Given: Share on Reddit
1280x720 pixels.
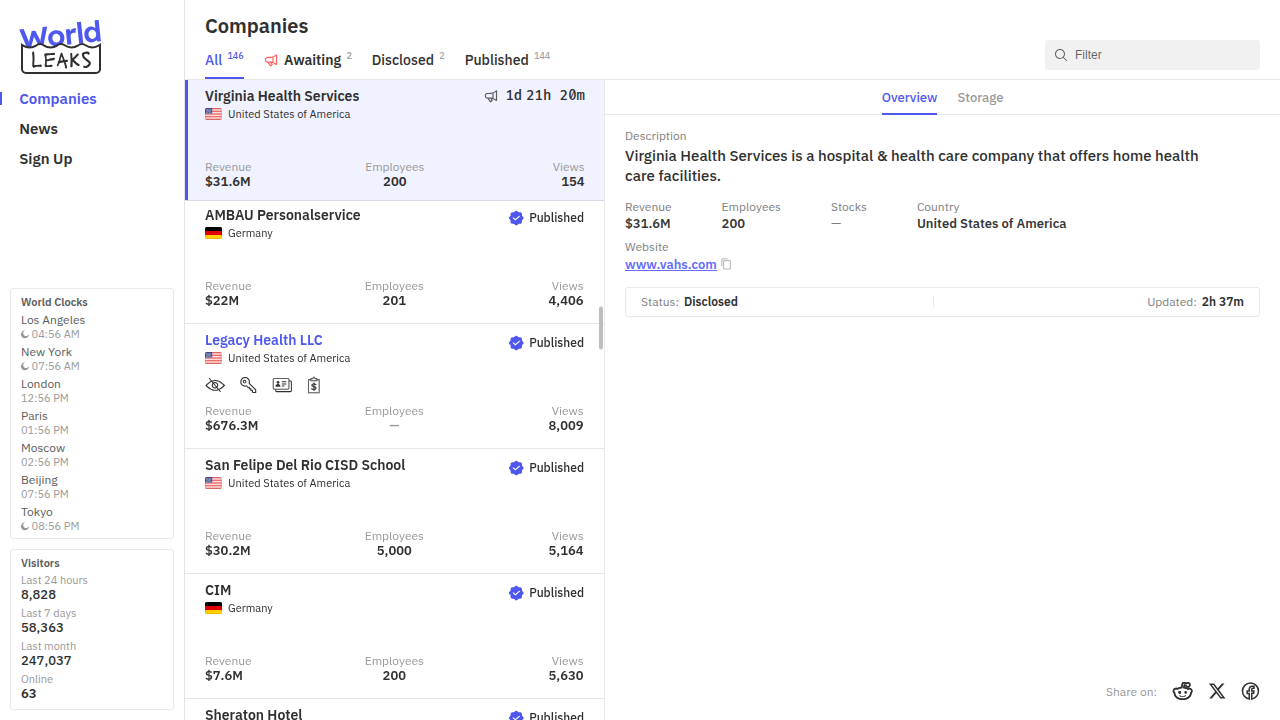Looking at the screenshot, I should tap(1183, 691).
